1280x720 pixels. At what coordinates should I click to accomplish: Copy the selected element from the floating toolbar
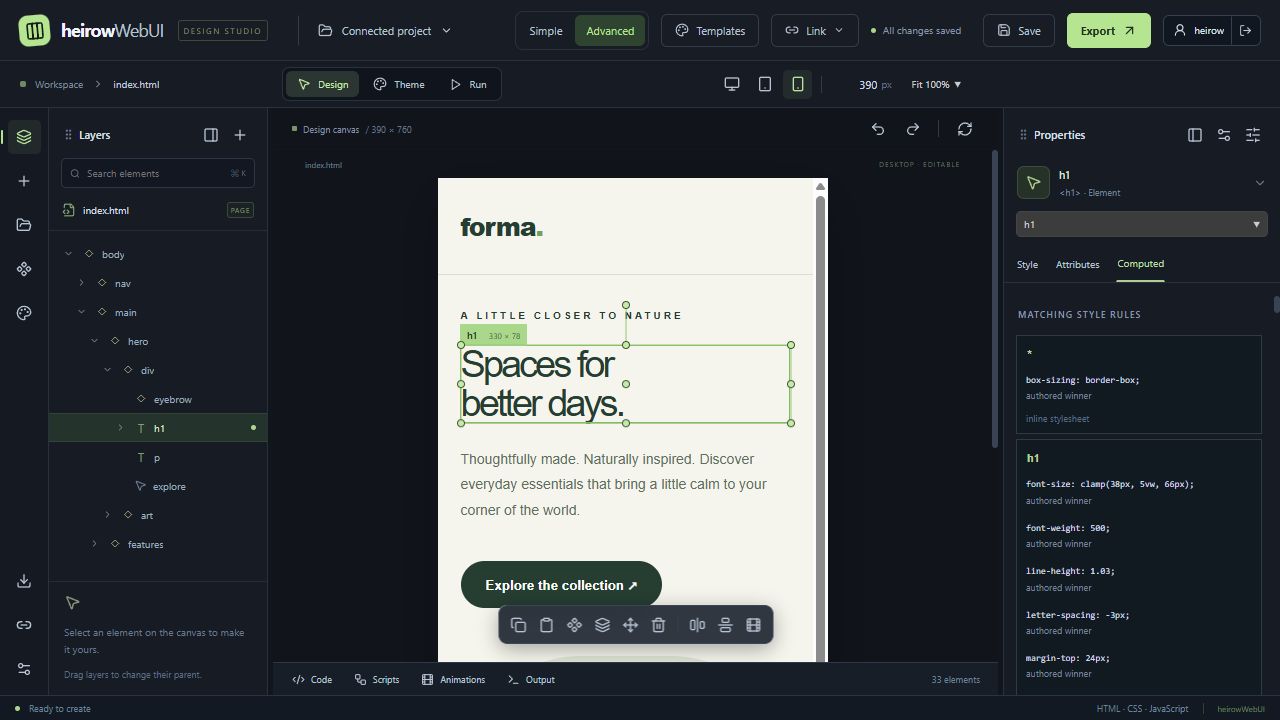[x=518, y=625]
